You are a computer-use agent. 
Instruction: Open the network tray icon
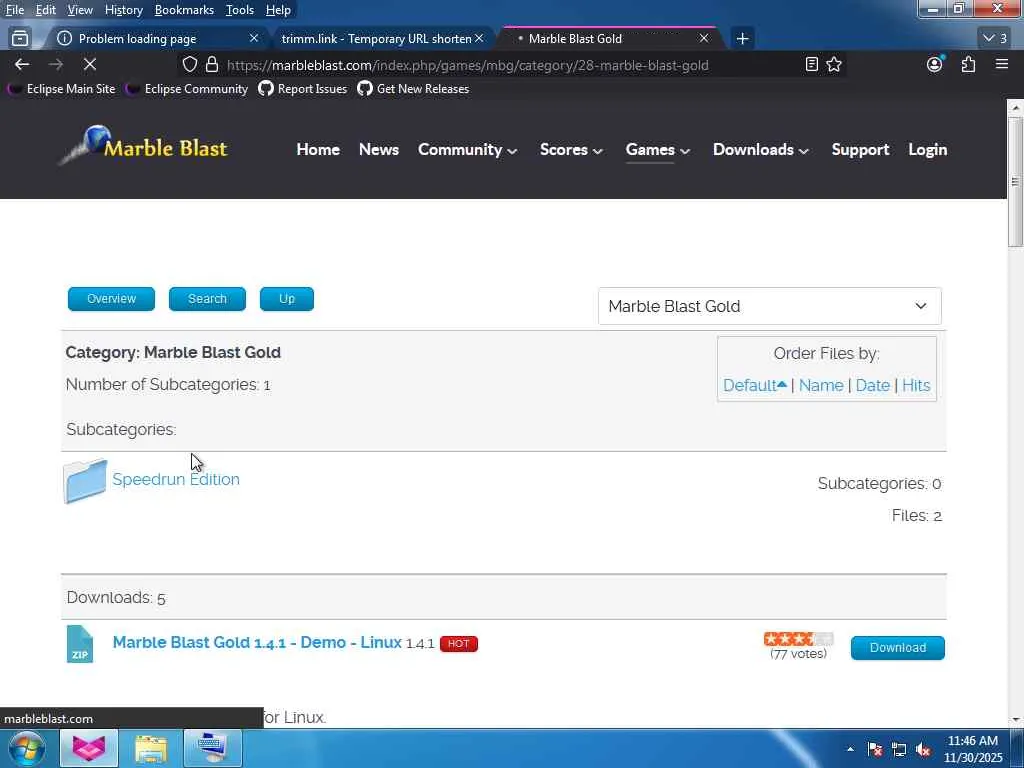[x=899, y=749]
